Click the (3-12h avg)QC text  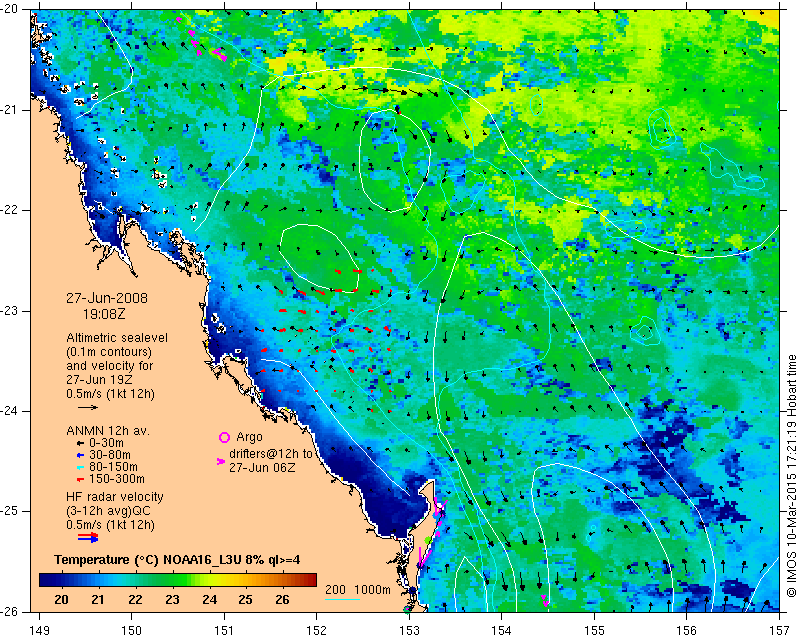tap(108, 511)
